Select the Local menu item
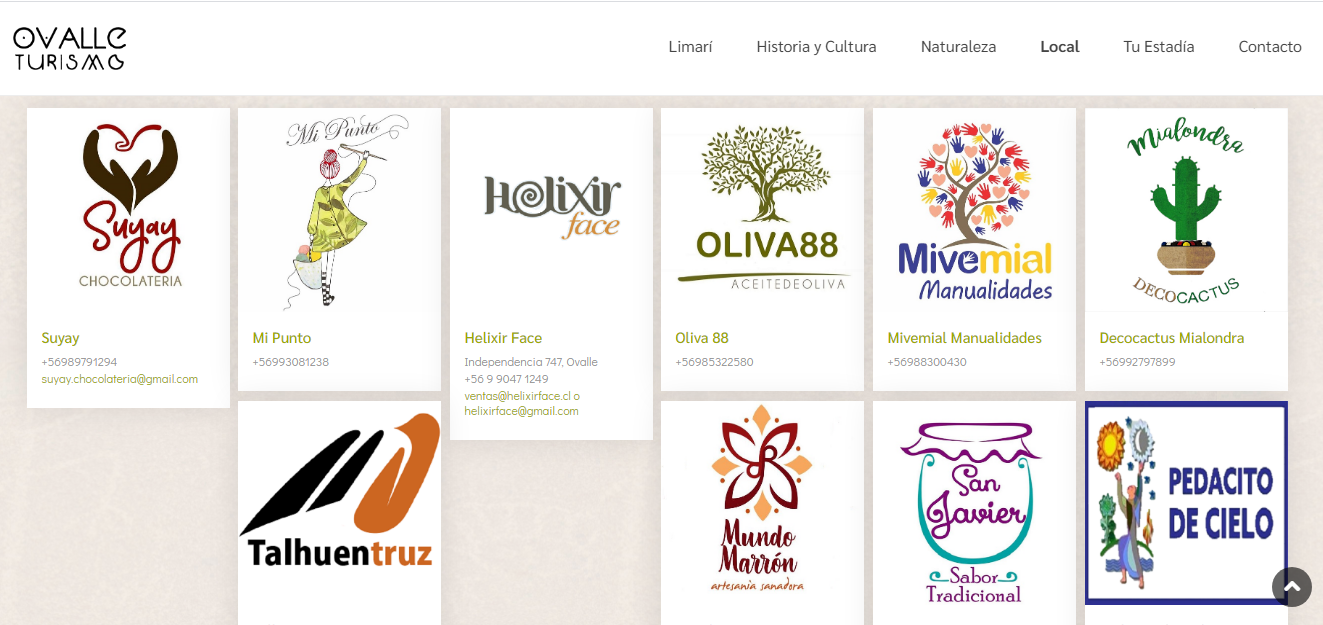This screenshot has width=1323, height=625. (1059, 47)
